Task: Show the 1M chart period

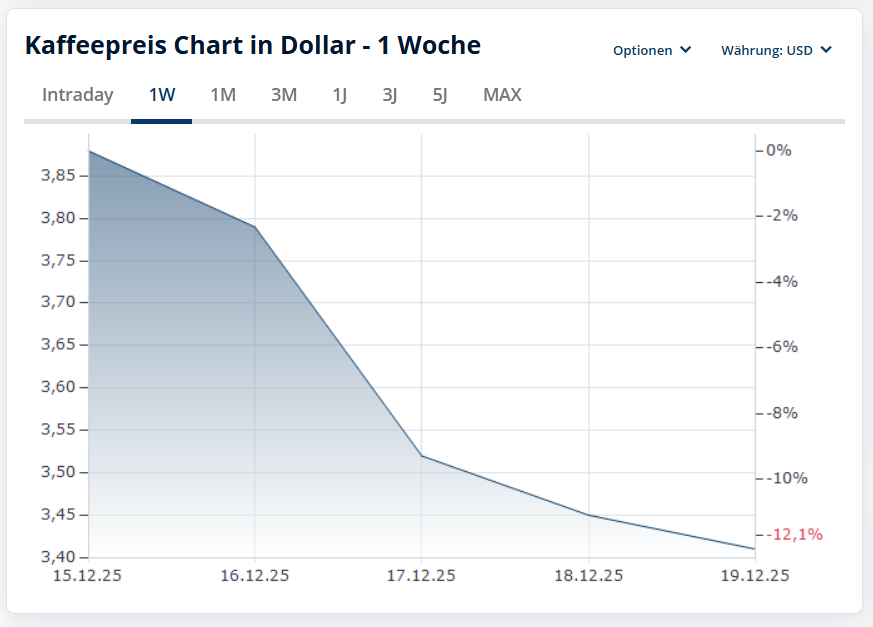Action: pyautogui.click(x=222, y=95)
